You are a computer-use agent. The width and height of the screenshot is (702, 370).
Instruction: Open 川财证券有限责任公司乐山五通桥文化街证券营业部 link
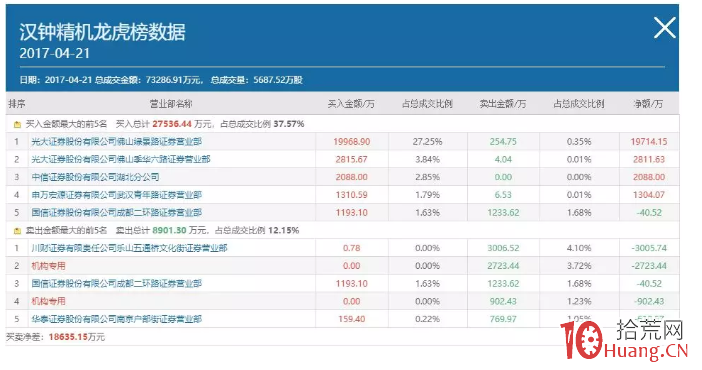pos(129,248)
